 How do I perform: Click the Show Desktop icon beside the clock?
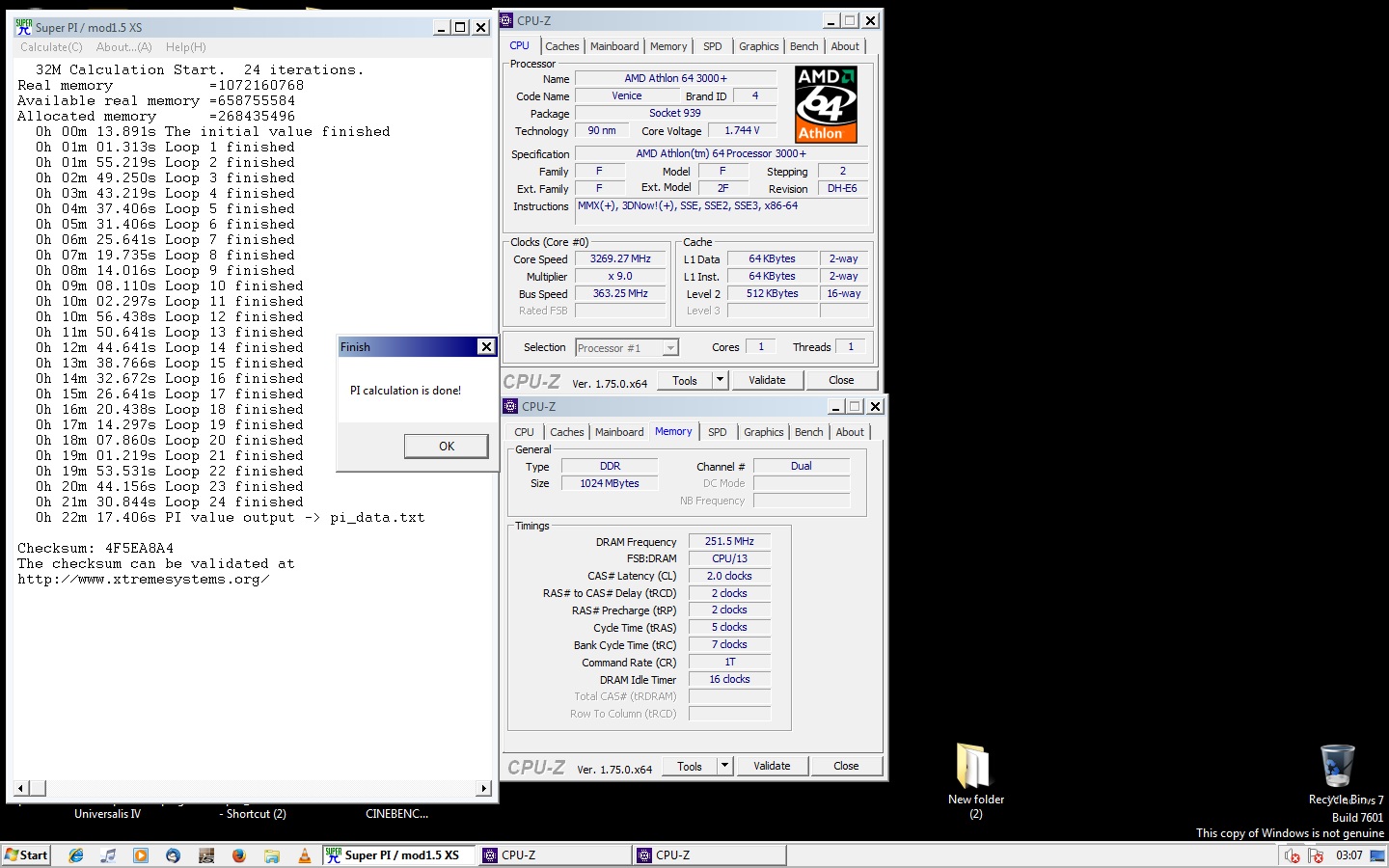[1377, 855]
